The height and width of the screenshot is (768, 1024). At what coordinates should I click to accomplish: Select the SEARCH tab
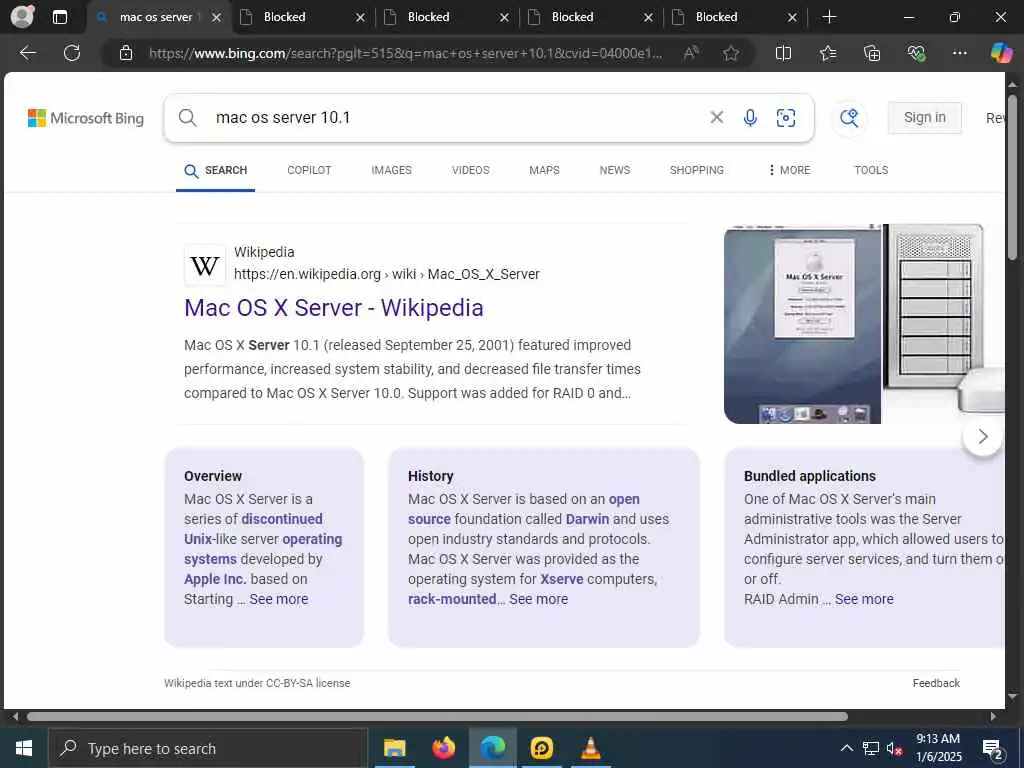pyautogui.click(x=216, y=170)
